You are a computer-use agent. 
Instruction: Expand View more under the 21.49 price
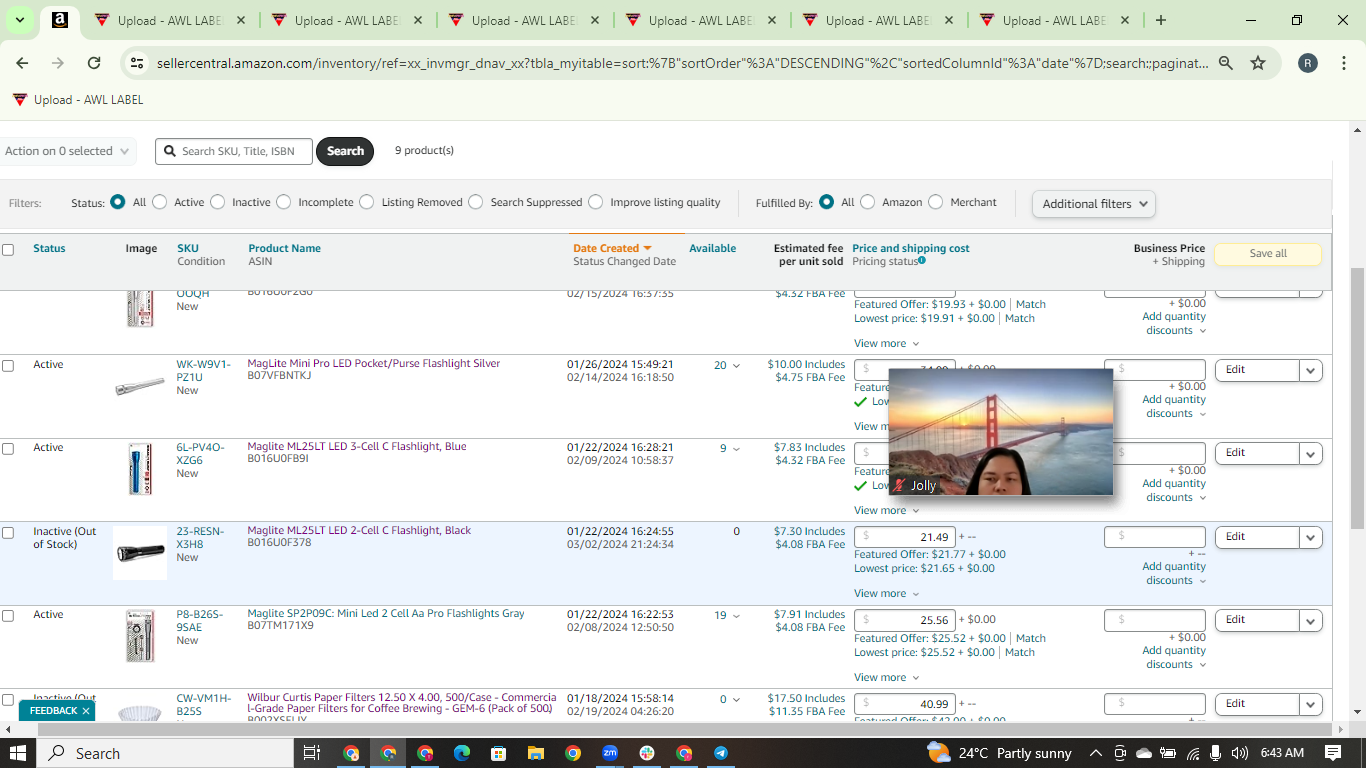pos(885,593)
